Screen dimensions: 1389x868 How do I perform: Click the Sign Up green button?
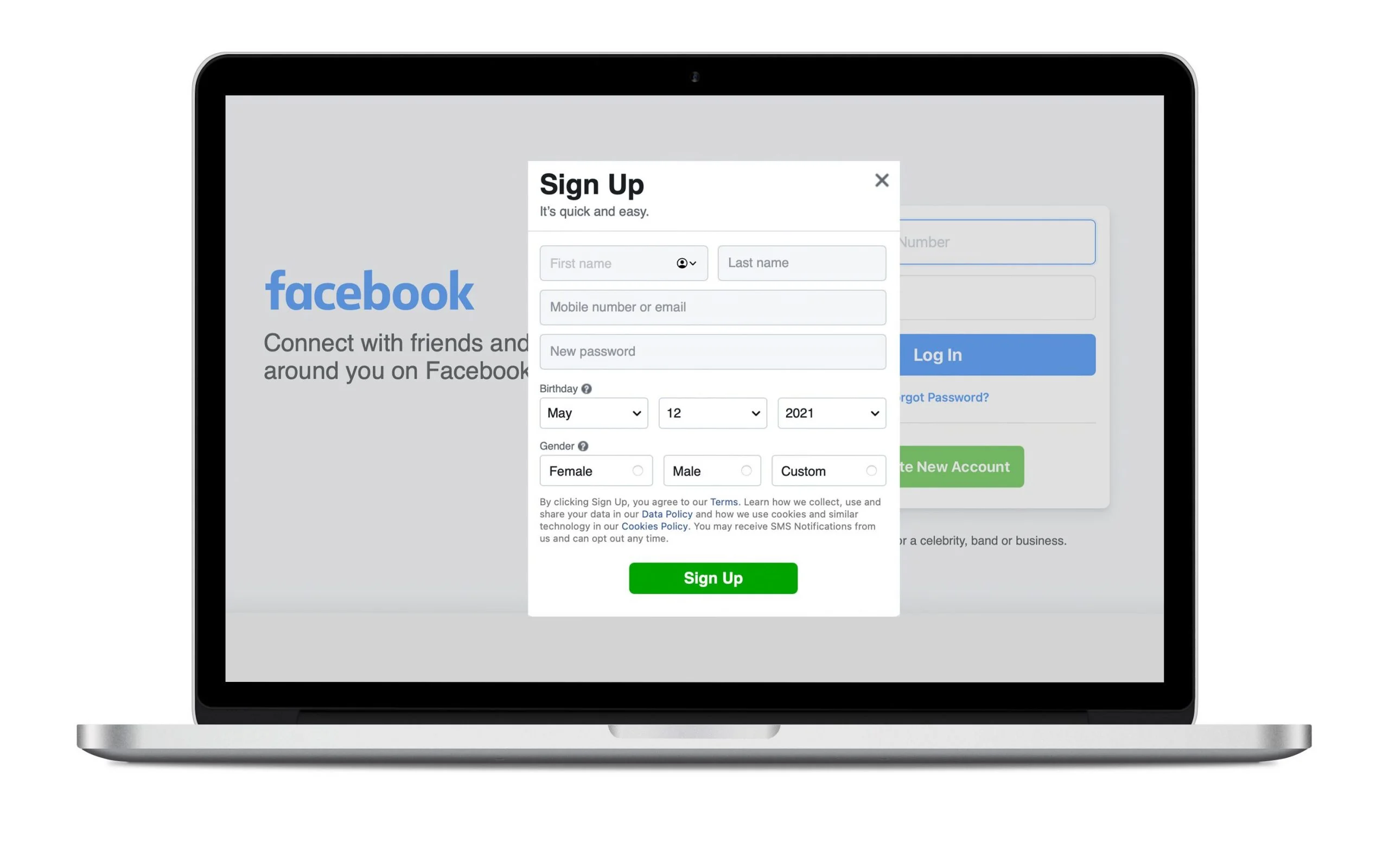(714, 577)
